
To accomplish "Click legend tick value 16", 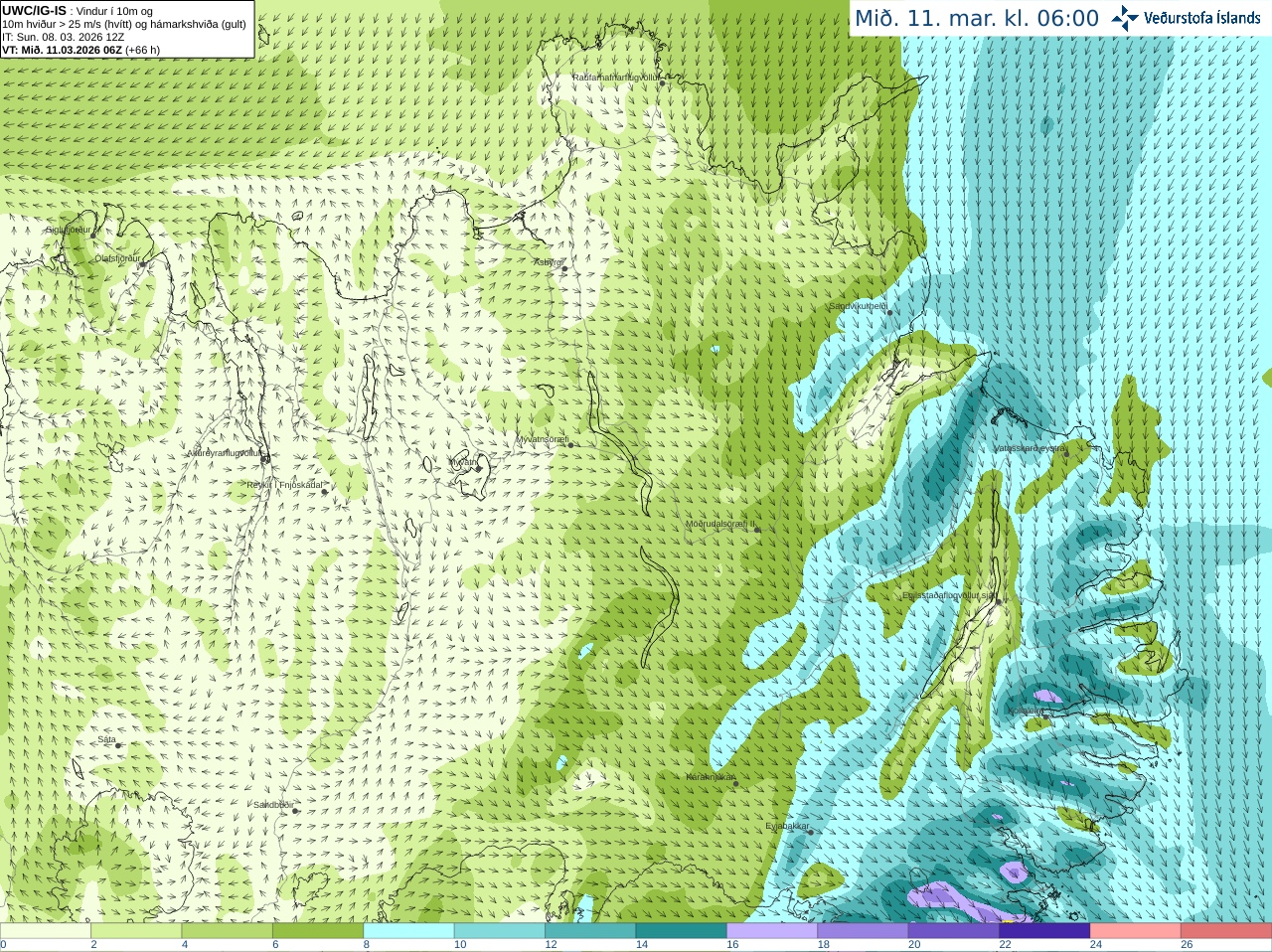I will [732, 945].
